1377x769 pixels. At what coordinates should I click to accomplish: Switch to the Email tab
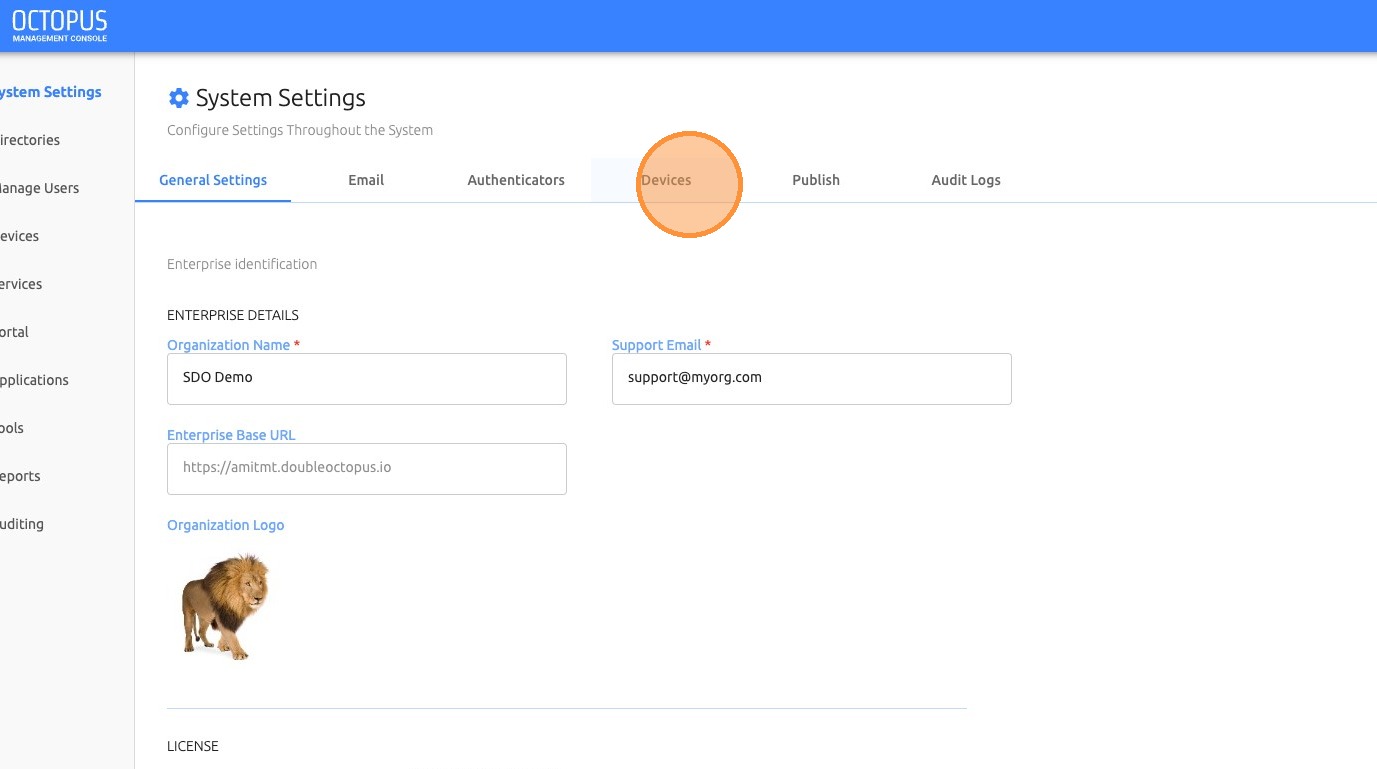pyautogui.click(x=366, y=180)
